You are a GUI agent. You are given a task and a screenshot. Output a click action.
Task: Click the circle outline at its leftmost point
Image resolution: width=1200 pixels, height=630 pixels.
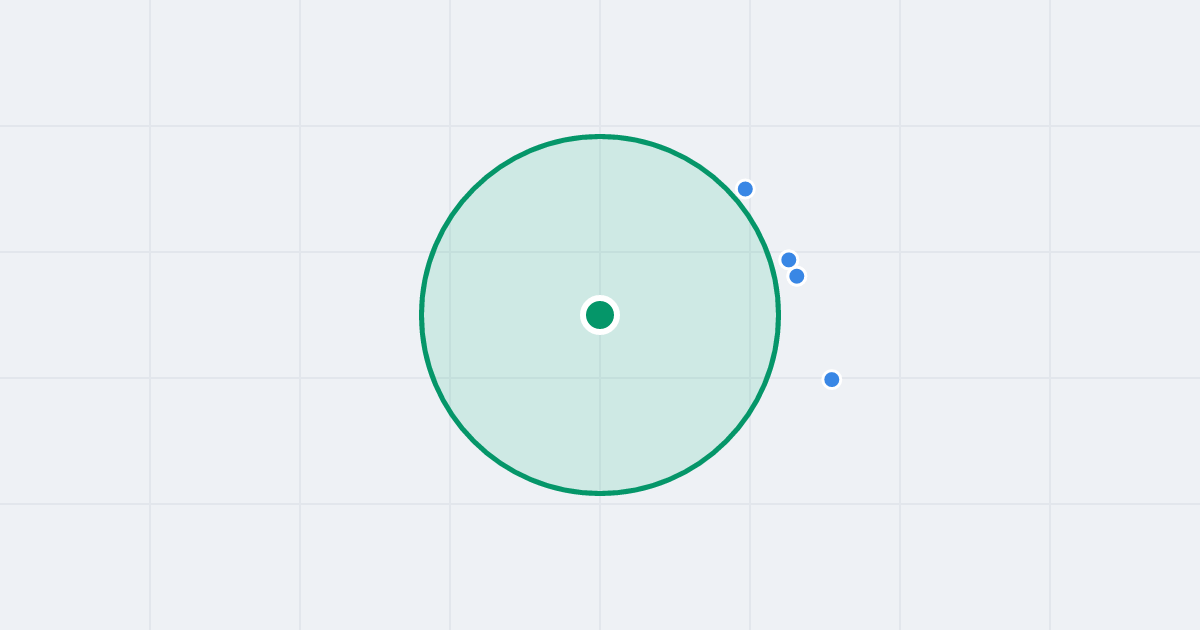point(422,315)
